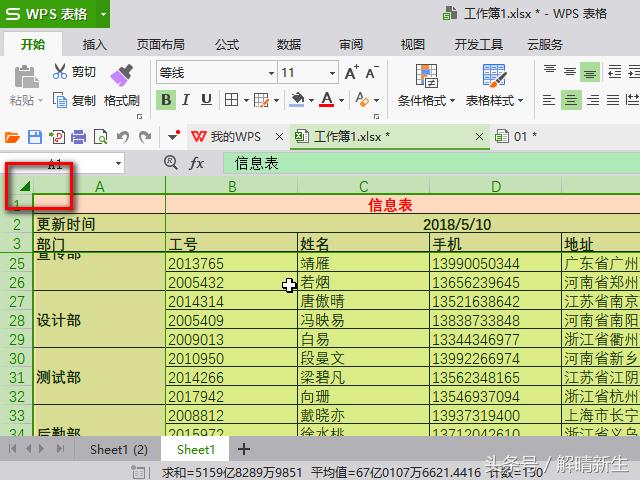640x480 pixels.
Task: Click the Paste clipboard icon
Action: click(26, 77)
